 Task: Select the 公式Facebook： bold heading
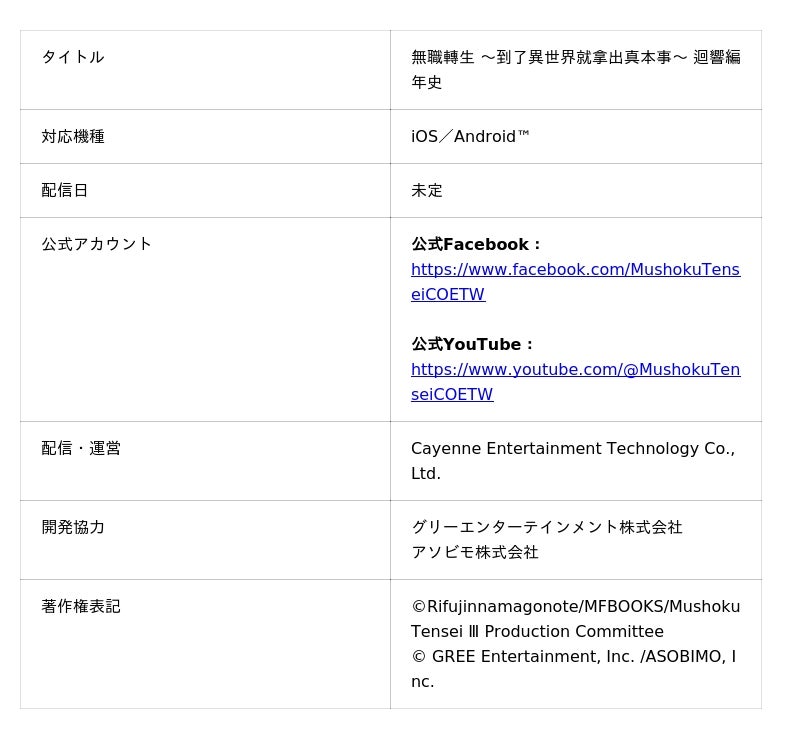(476, 244)
